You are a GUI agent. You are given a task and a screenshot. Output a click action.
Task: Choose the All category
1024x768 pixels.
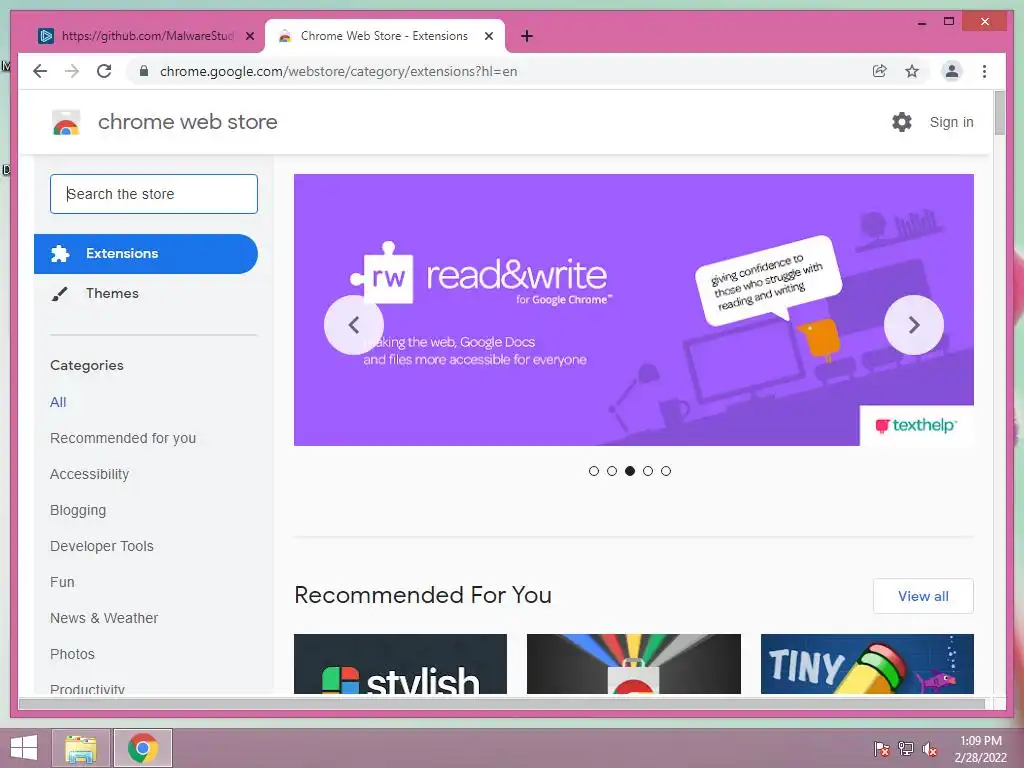point(58,402)
